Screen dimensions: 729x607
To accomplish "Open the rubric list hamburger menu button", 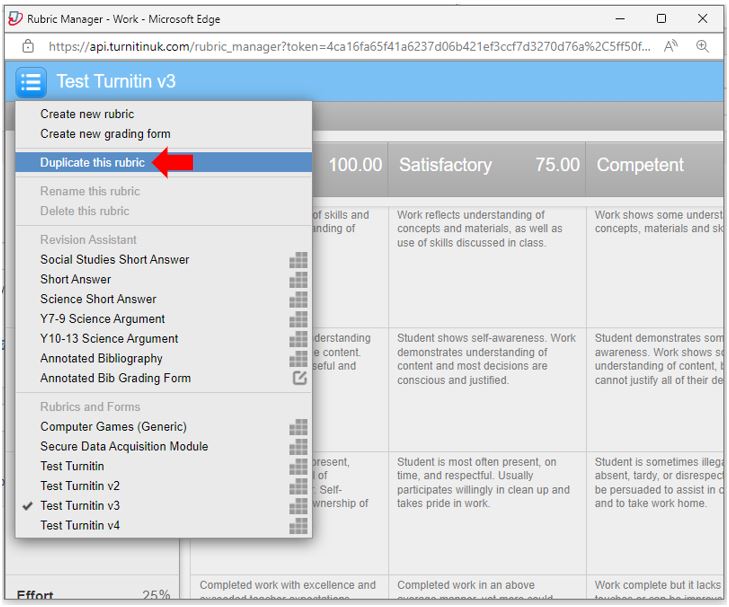I will 31,82.
